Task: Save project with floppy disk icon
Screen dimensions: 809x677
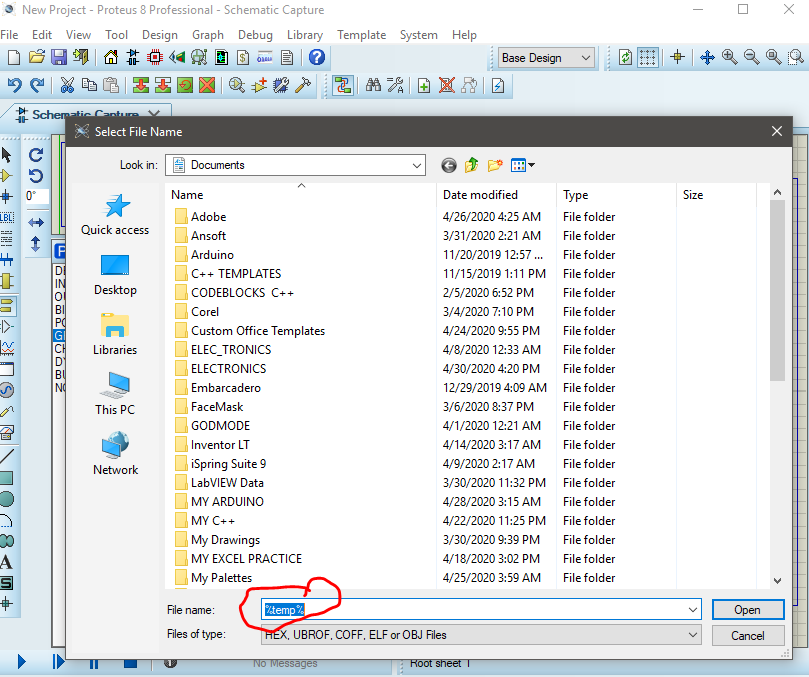Action: [58, 57]
